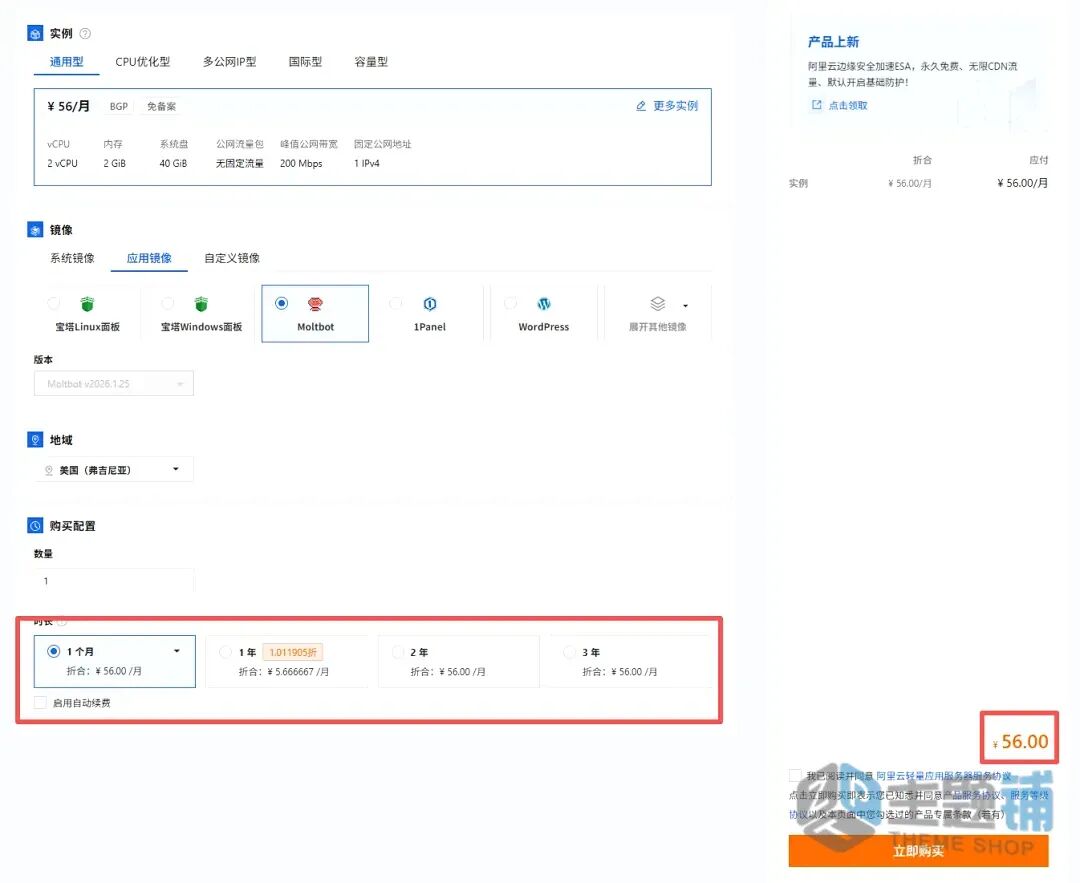Screen dimensions: 1080x883
Task: Click the red Moltbot logo icon
Action: pyautogui.click(x=315, y=304)
